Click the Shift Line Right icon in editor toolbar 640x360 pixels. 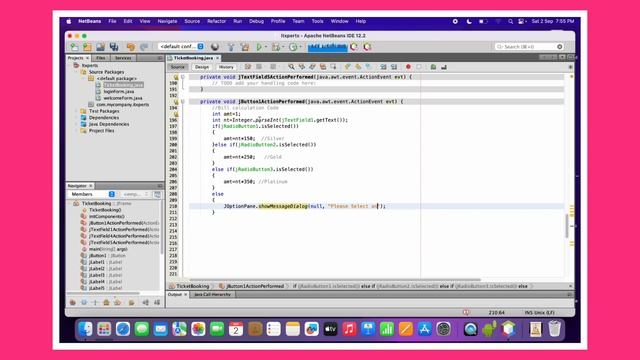coord(394,67)
